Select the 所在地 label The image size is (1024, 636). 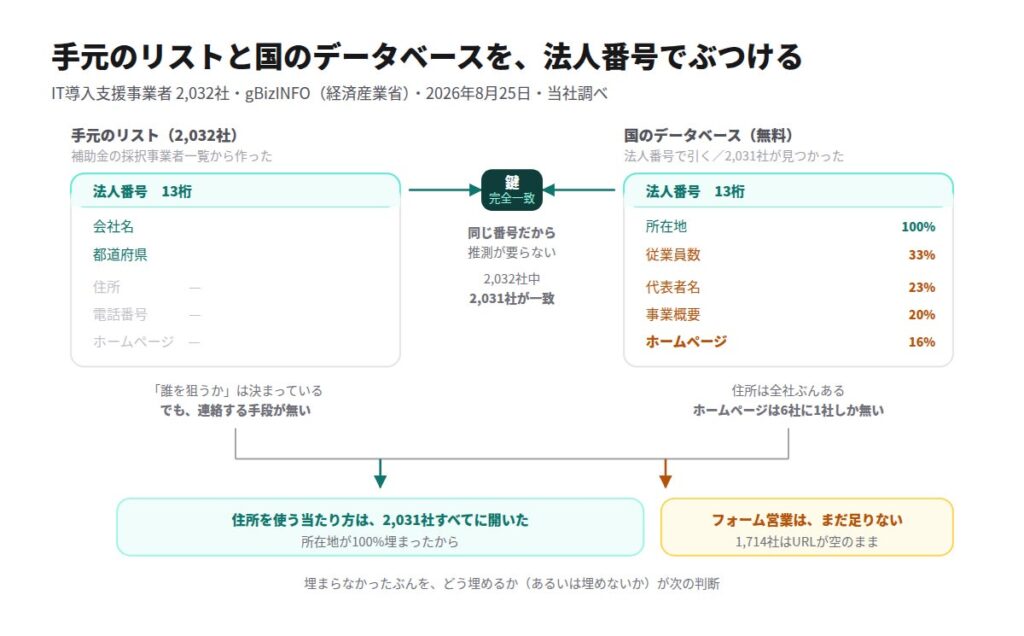[x=666, y=227]
